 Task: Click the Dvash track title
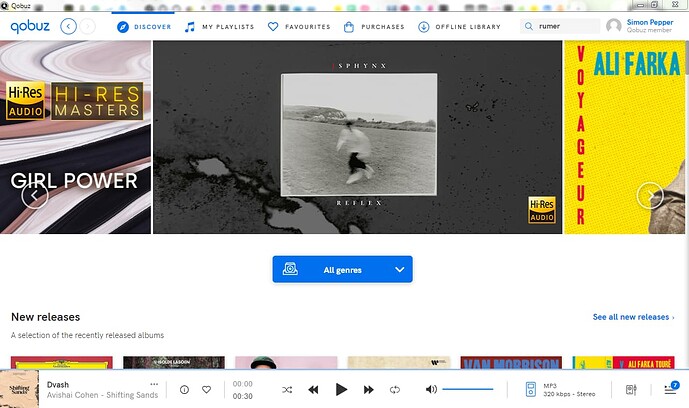[x=58, y=385]
